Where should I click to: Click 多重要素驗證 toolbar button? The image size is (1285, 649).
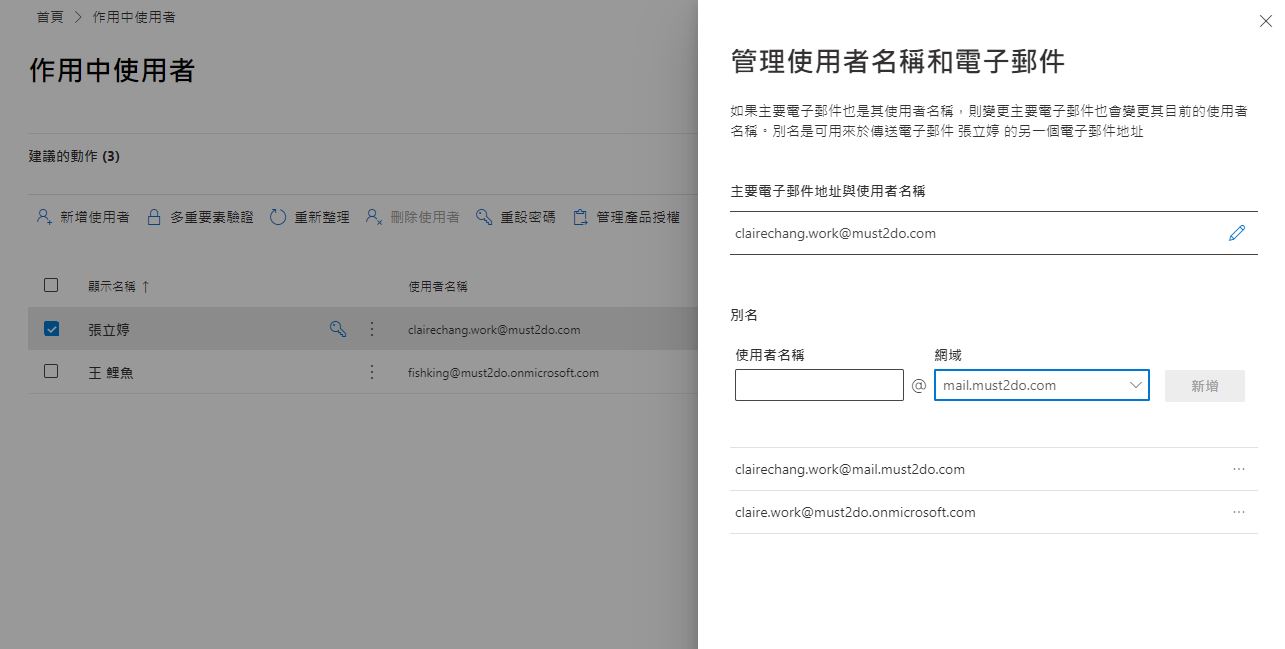click(200, 217)
